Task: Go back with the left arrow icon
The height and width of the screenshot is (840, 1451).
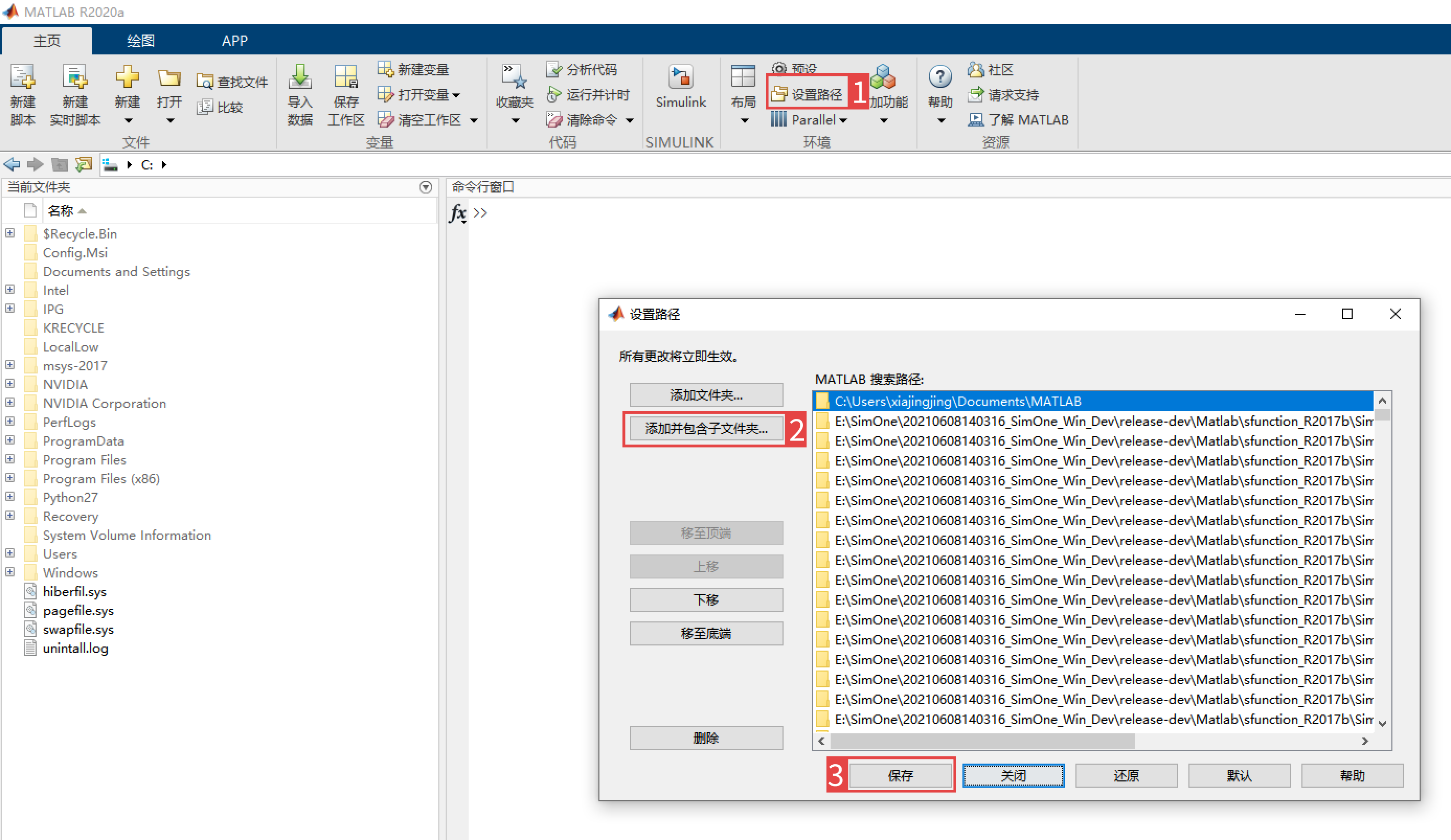Action: click(x=12, y=165)
